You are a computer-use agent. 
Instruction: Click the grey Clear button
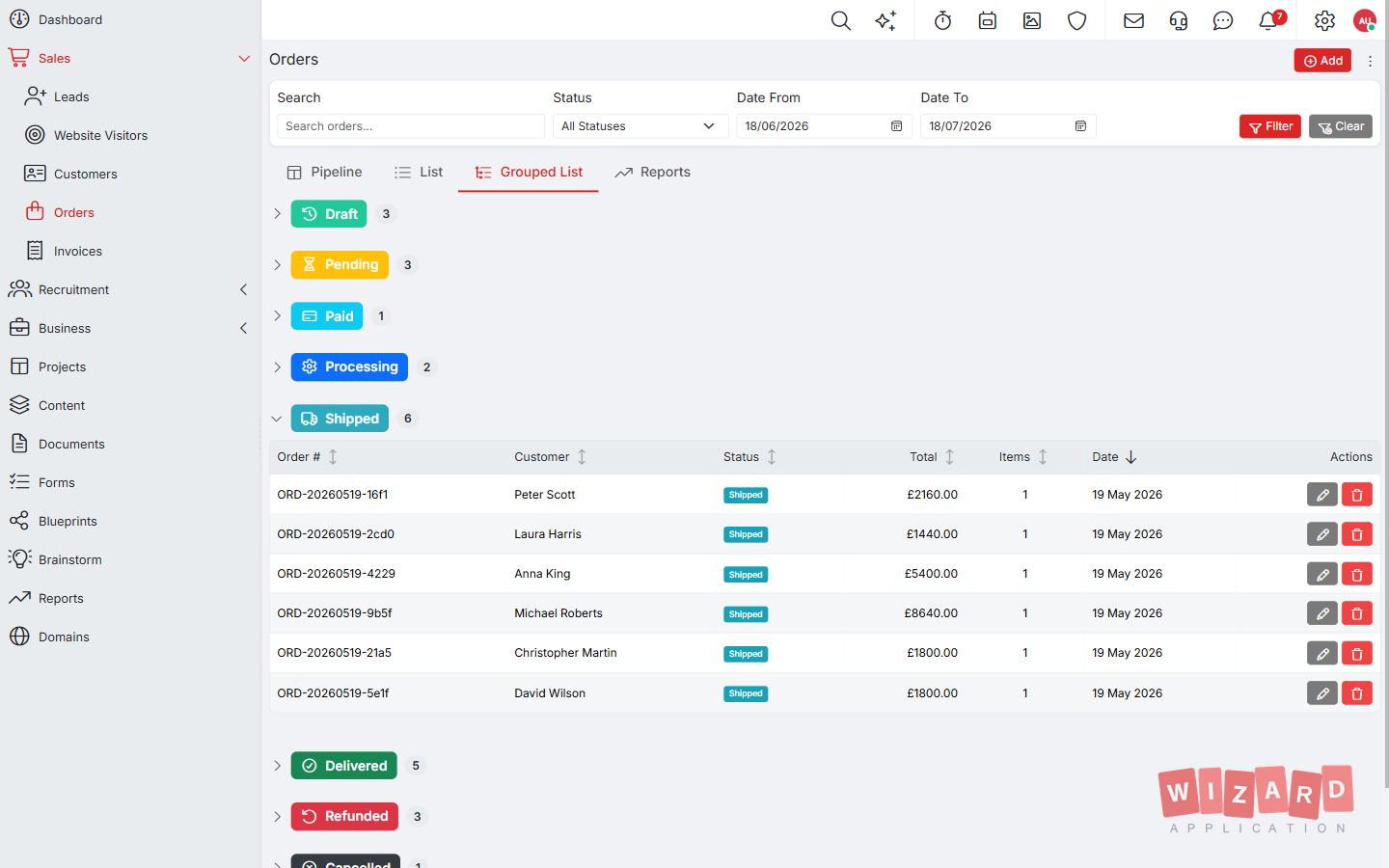1341,126
